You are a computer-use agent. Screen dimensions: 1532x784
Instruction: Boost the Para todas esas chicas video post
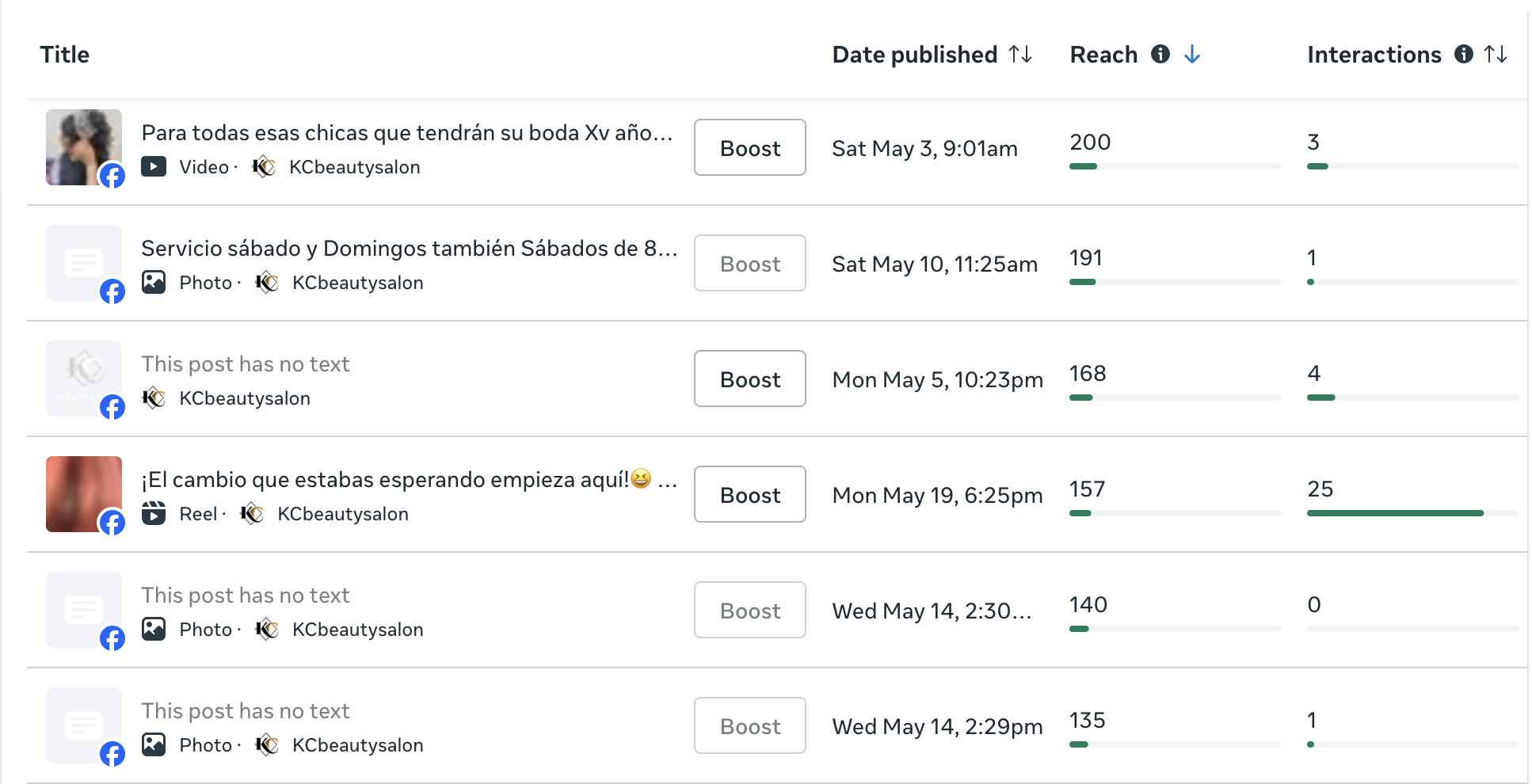(x=750, y=147)
